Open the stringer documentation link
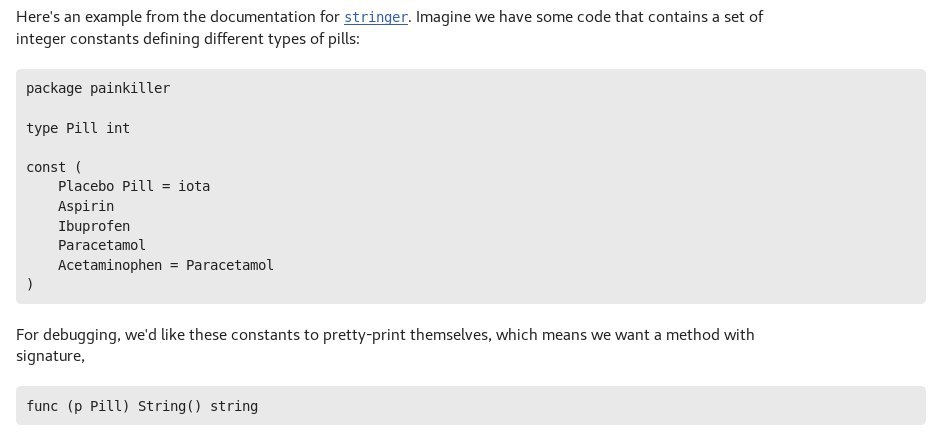 pyautogui.click(x=375, y=18)
